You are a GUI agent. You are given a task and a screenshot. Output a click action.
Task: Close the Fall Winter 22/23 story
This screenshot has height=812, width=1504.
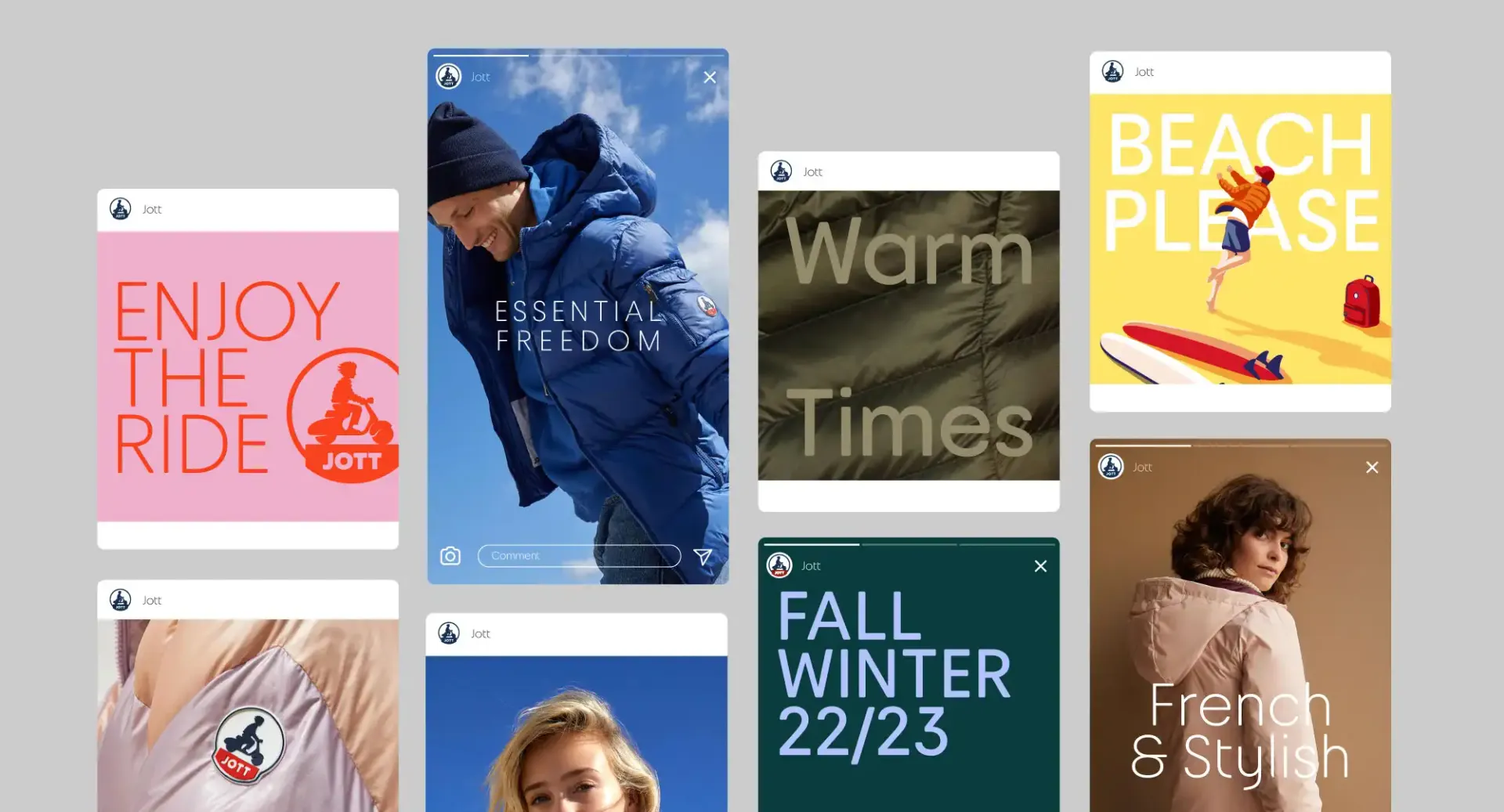tap(1040, 566)
